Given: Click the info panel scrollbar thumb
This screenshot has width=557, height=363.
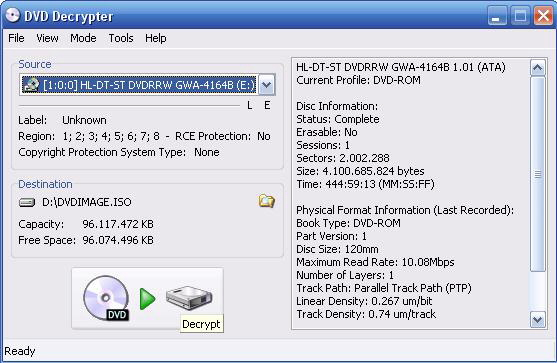Looking at the screenshot, I should (x=537, y=174).
